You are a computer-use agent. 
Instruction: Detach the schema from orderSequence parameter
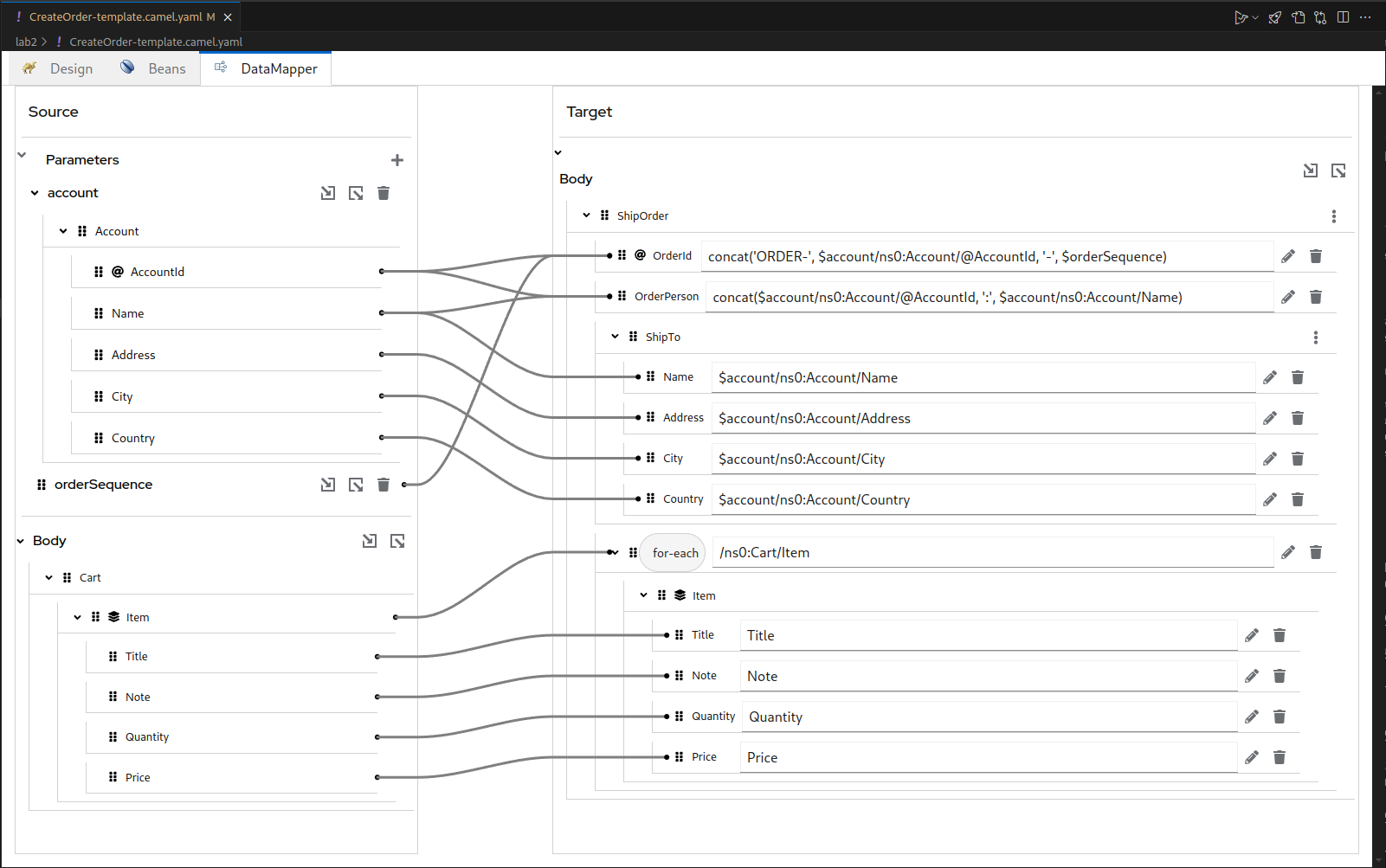356,485
